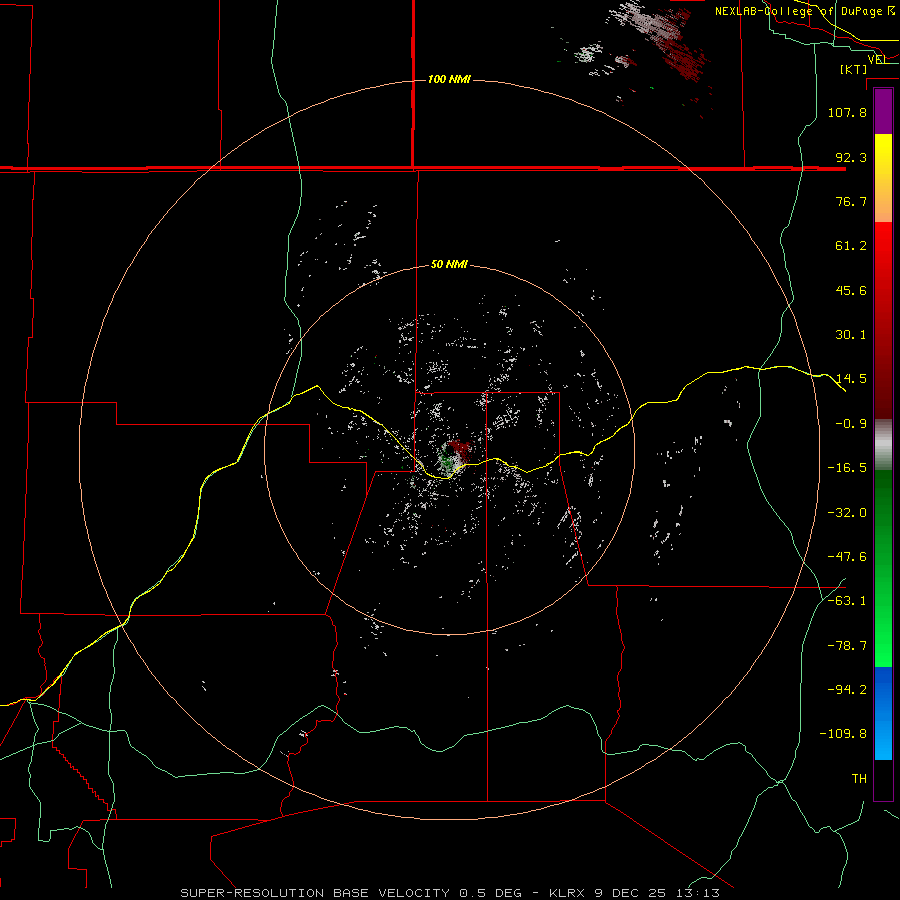
Task: Select the -16.5 scale value
Action: coord(847,468)
